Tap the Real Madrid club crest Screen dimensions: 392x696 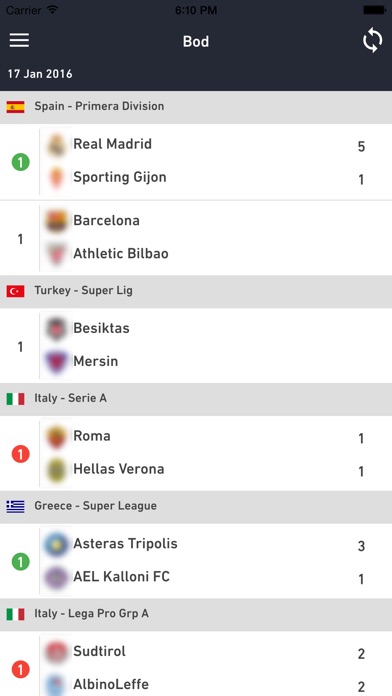[57, 144]
